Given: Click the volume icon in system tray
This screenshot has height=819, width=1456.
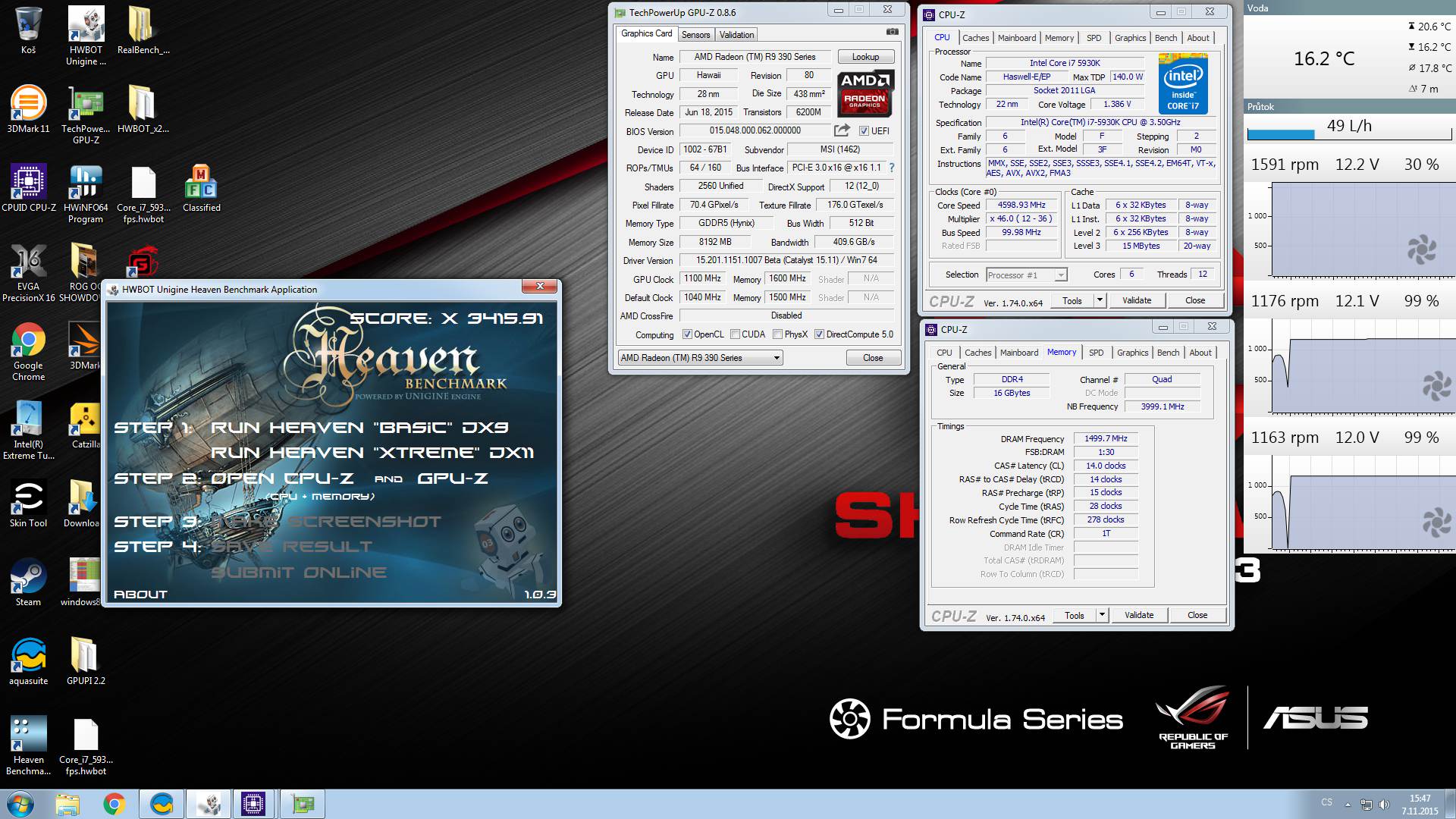Looking at the screenshot, I should click(x=1384, y=805).
